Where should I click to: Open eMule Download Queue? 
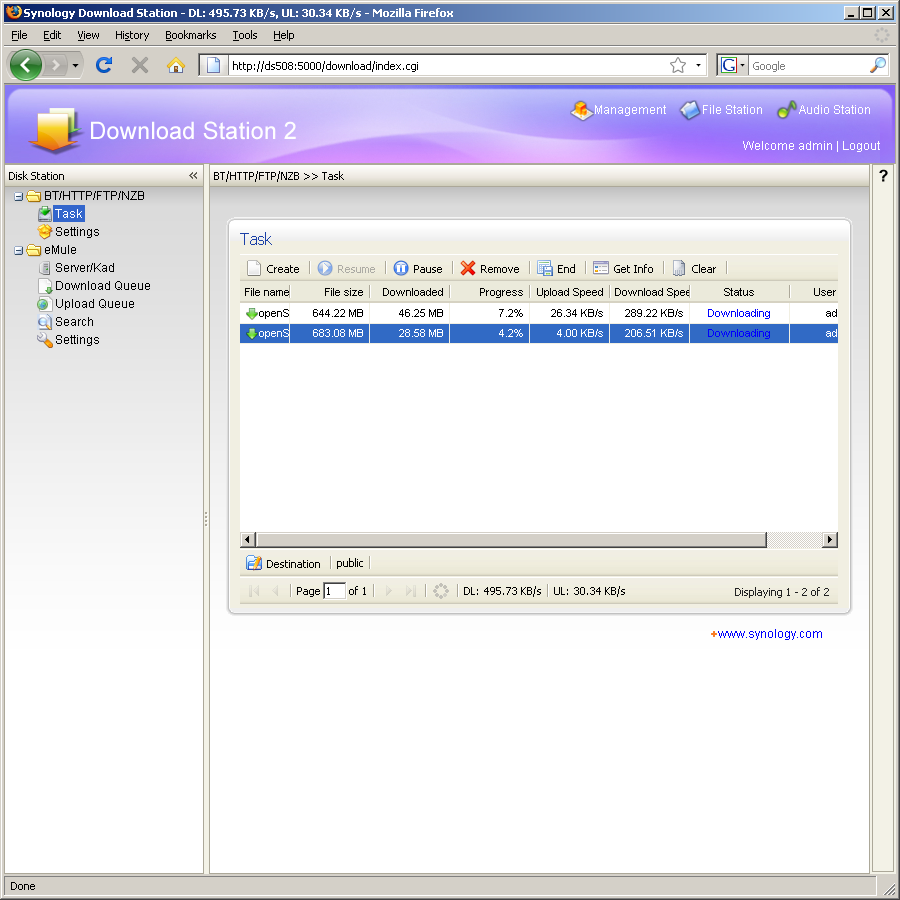pos(103,286)
